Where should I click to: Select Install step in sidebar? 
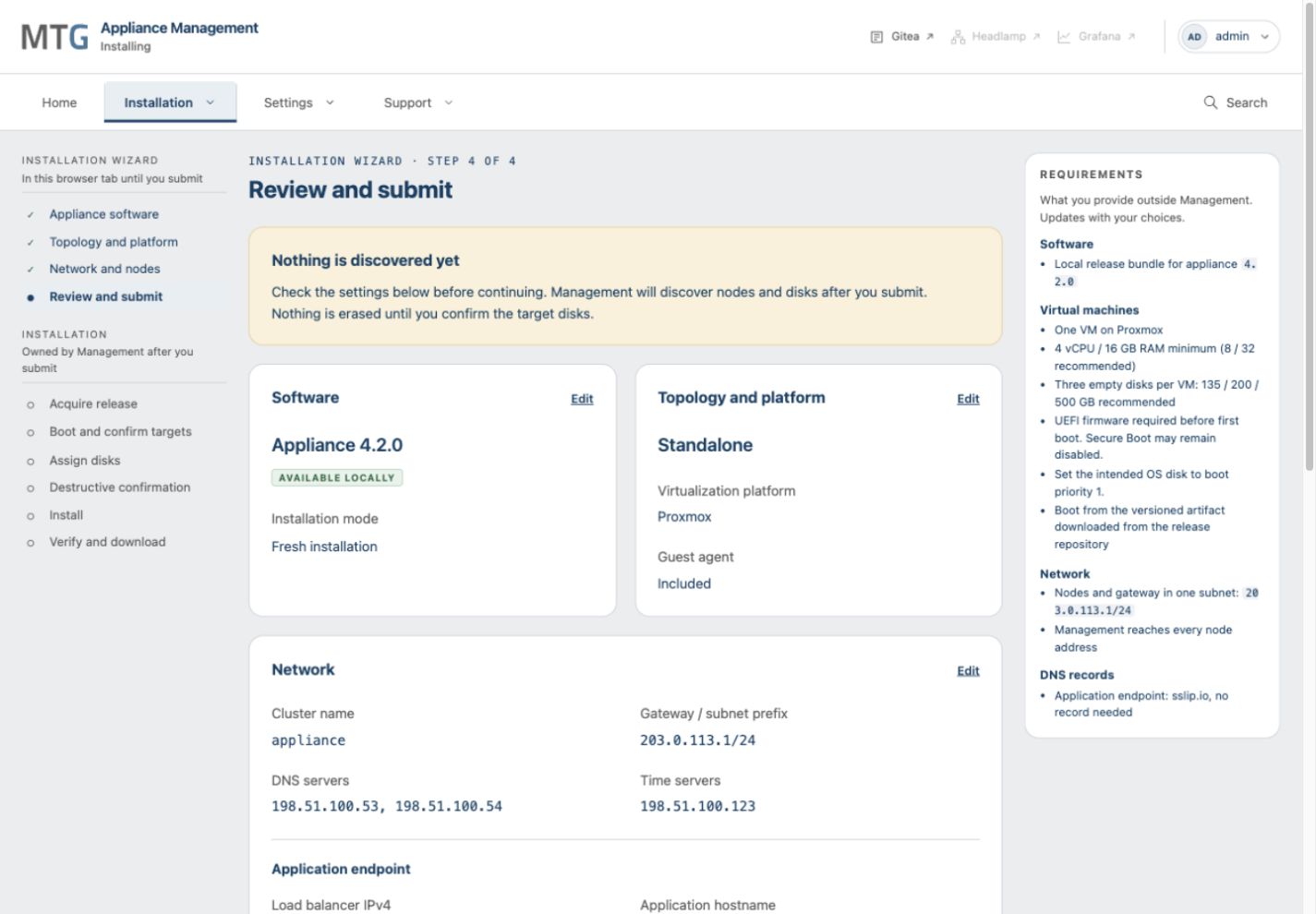pyautogui.click(x=66, y=515)
